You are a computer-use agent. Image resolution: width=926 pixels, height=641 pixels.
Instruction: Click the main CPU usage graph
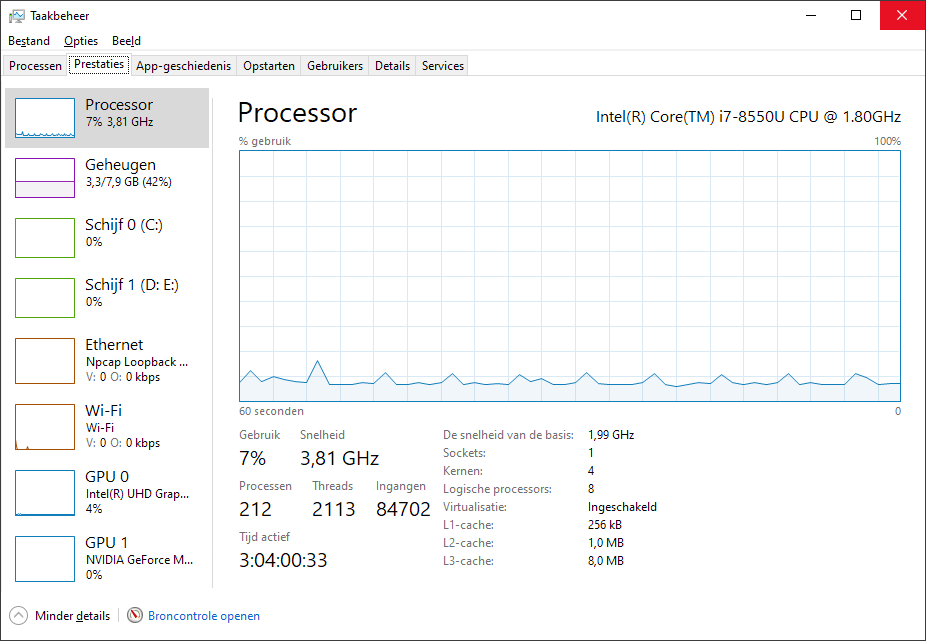pos(570,276)
